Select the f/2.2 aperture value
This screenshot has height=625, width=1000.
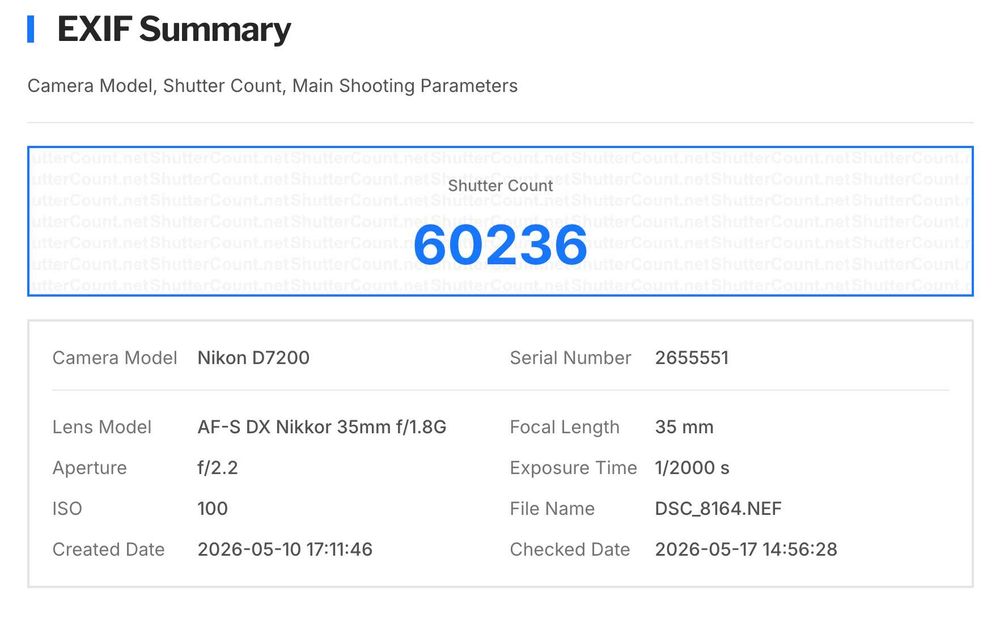pyautogui.click(x=217, y=467)
